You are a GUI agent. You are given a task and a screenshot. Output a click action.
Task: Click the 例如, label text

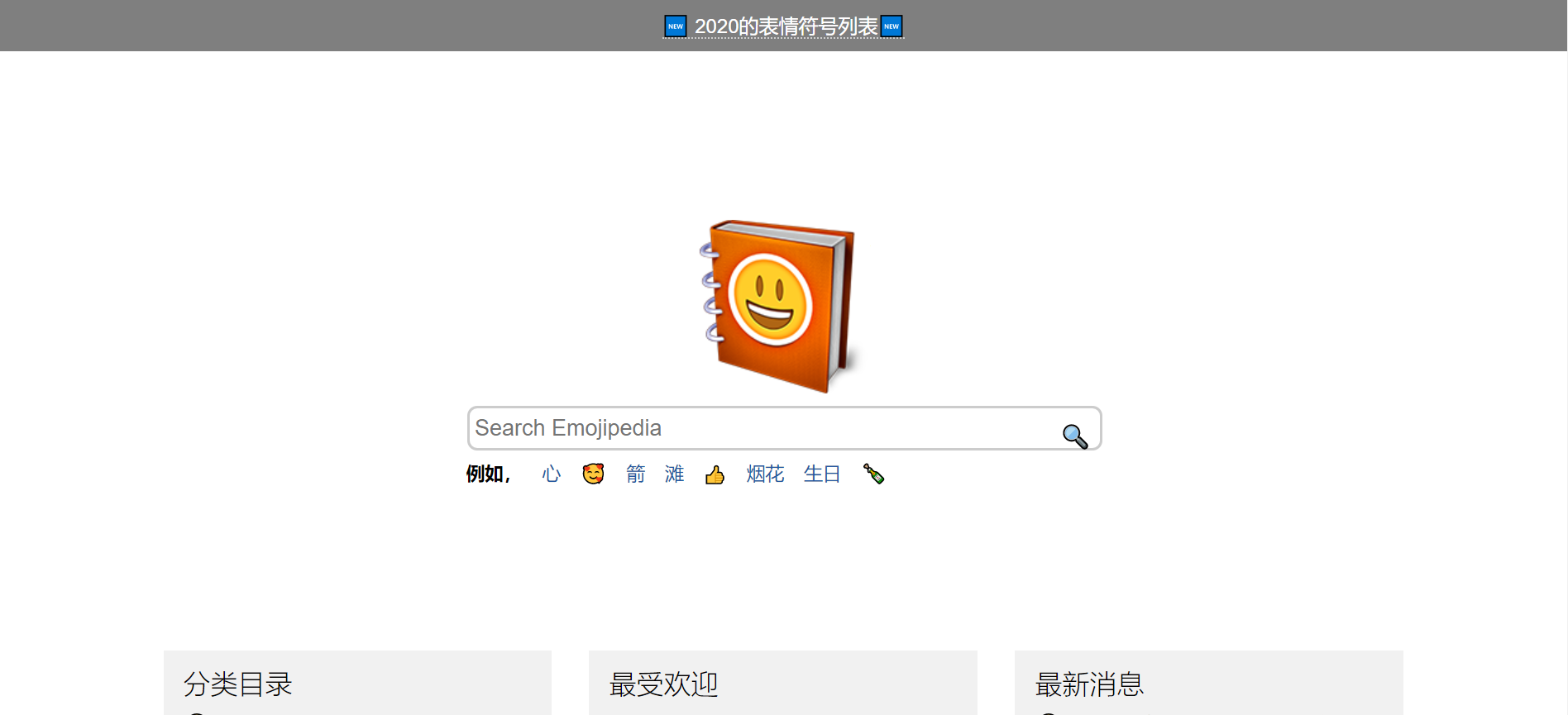pyautogui.click(x=488, y=474)
